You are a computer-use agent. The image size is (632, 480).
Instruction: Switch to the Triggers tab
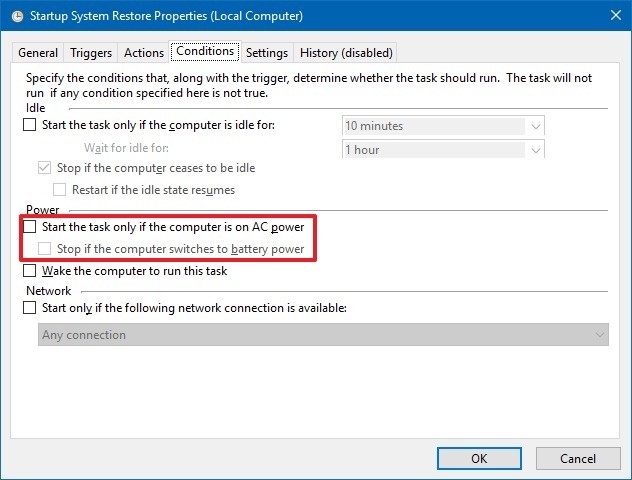click(91, 53)
